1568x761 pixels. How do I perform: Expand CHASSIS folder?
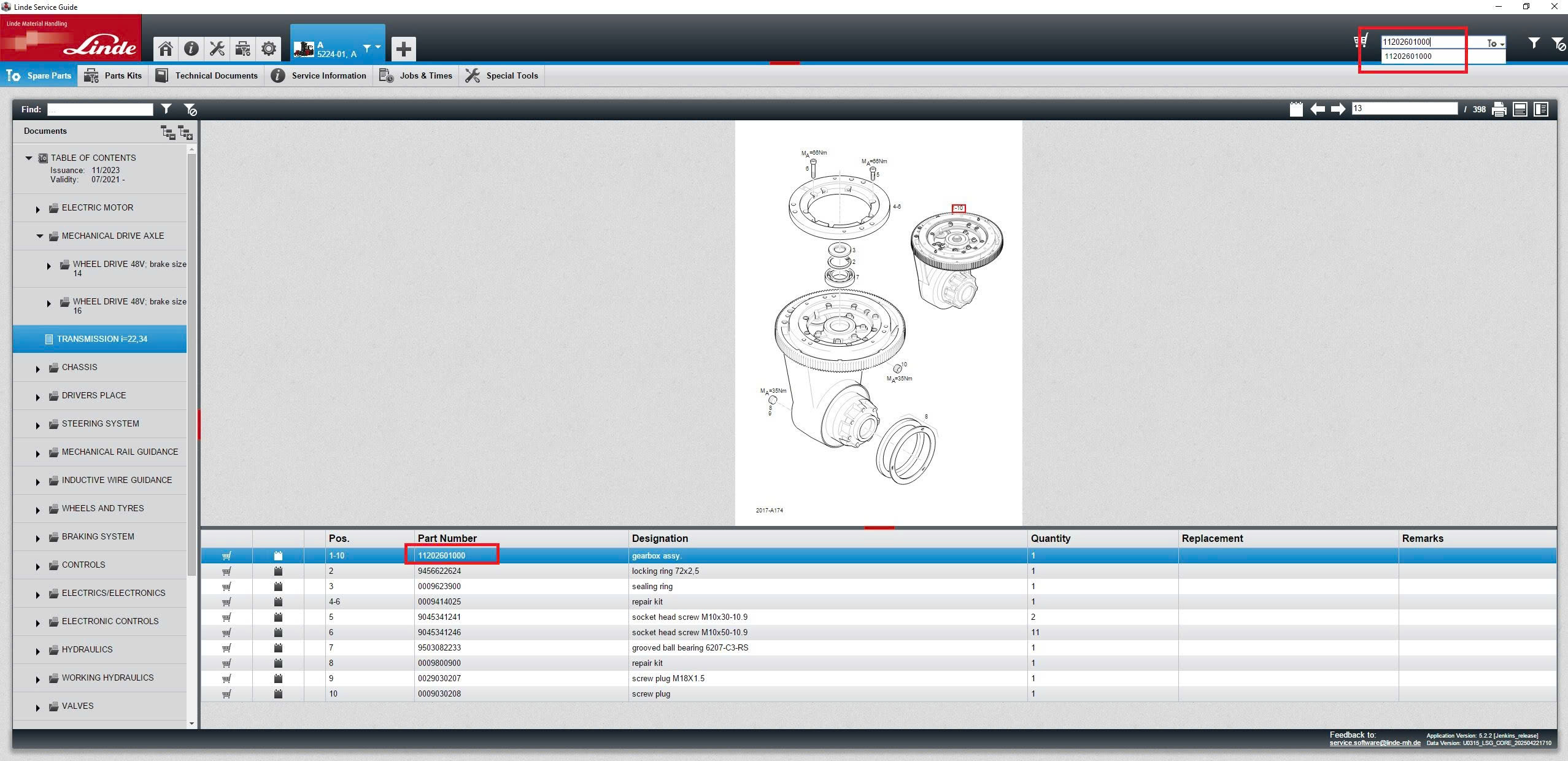(x=37, y=368)
